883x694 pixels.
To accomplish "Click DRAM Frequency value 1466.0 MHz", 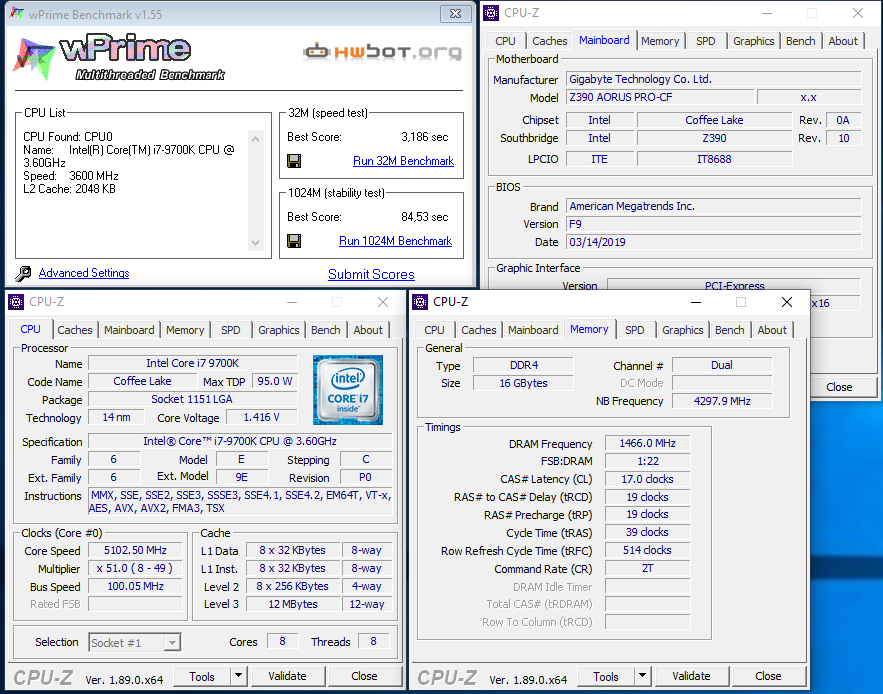I will coord(648,443).
